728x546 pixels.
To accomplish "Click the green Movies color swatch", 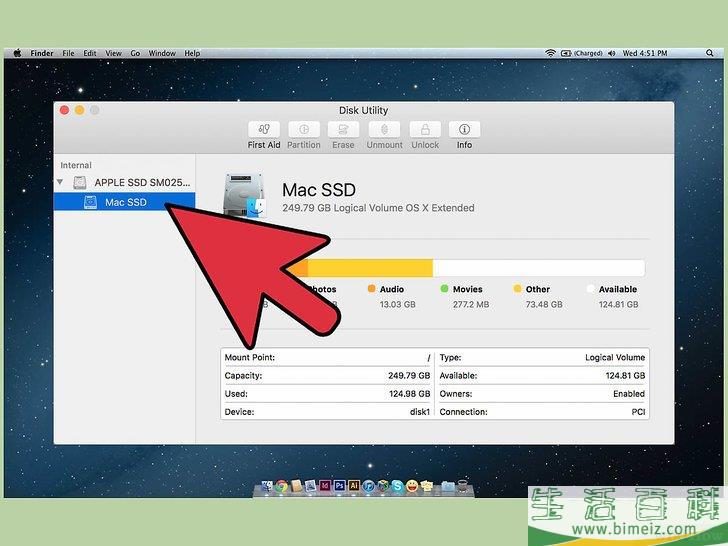I will 444,289.
